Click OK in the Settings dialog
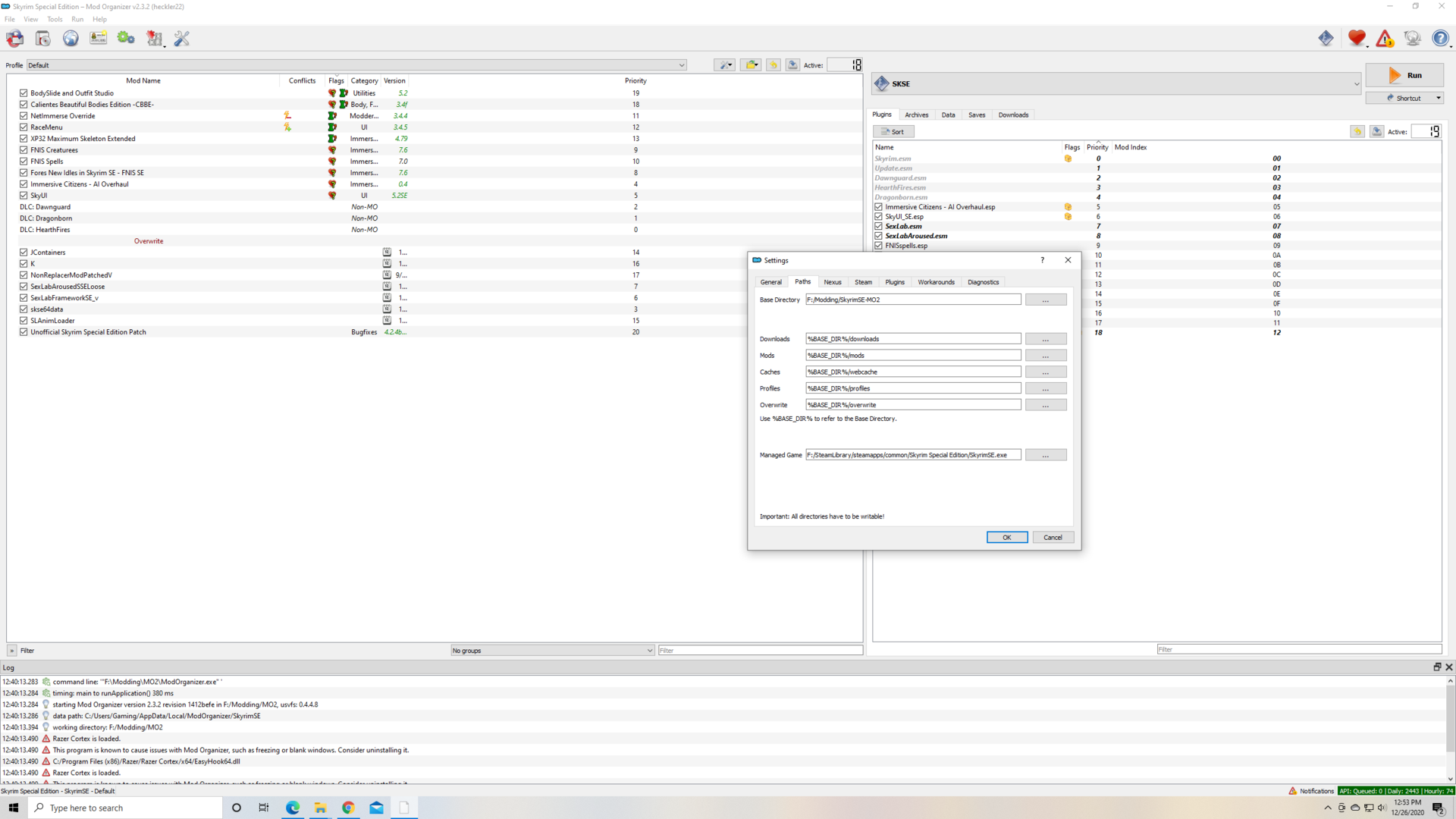This screenshot has height=819, width=1456. click(x=1007, y=538)
